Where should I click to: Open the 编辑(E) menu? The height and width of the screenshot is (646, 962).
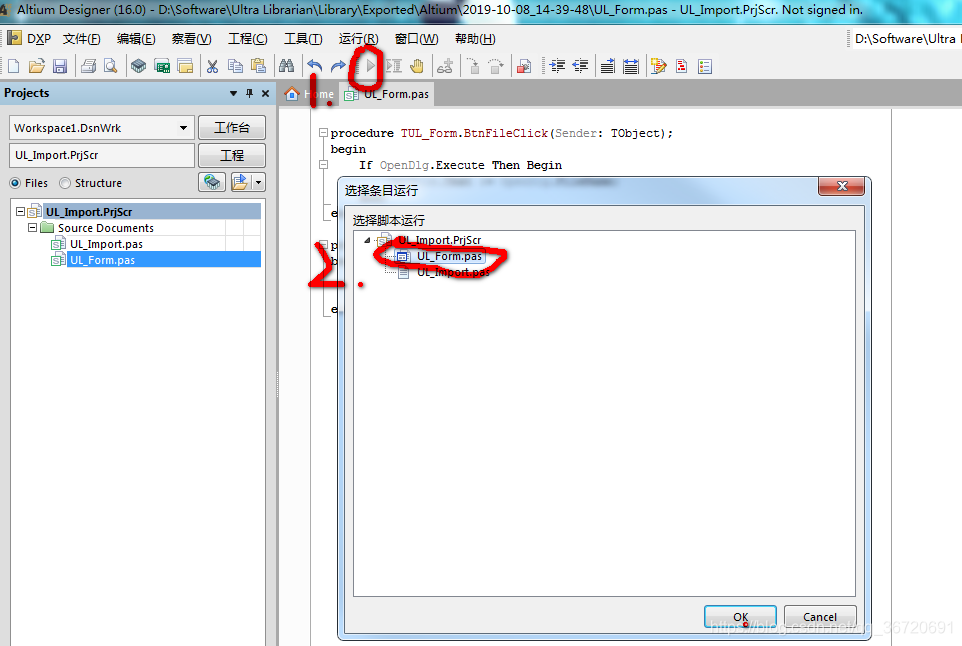point(136,39)
